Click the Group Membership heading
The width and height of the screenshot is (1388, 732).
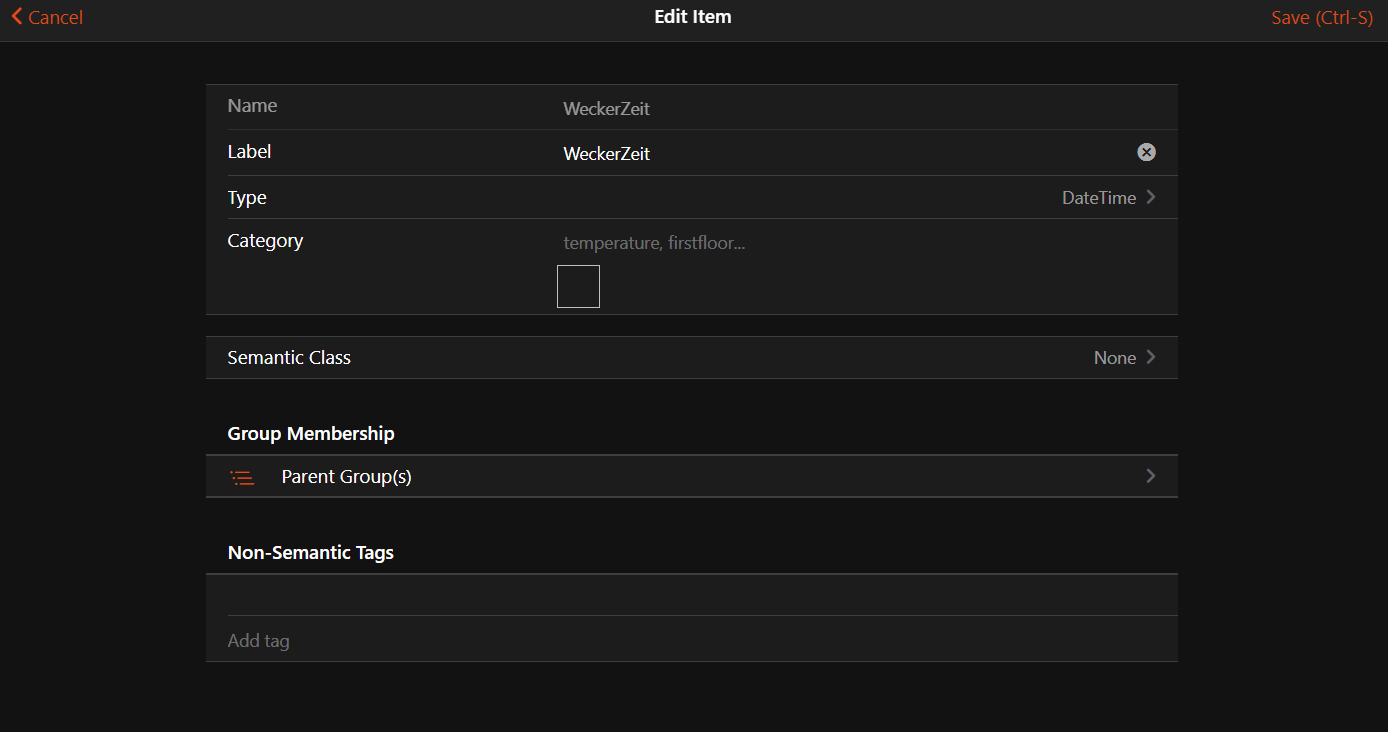[310, 434]
